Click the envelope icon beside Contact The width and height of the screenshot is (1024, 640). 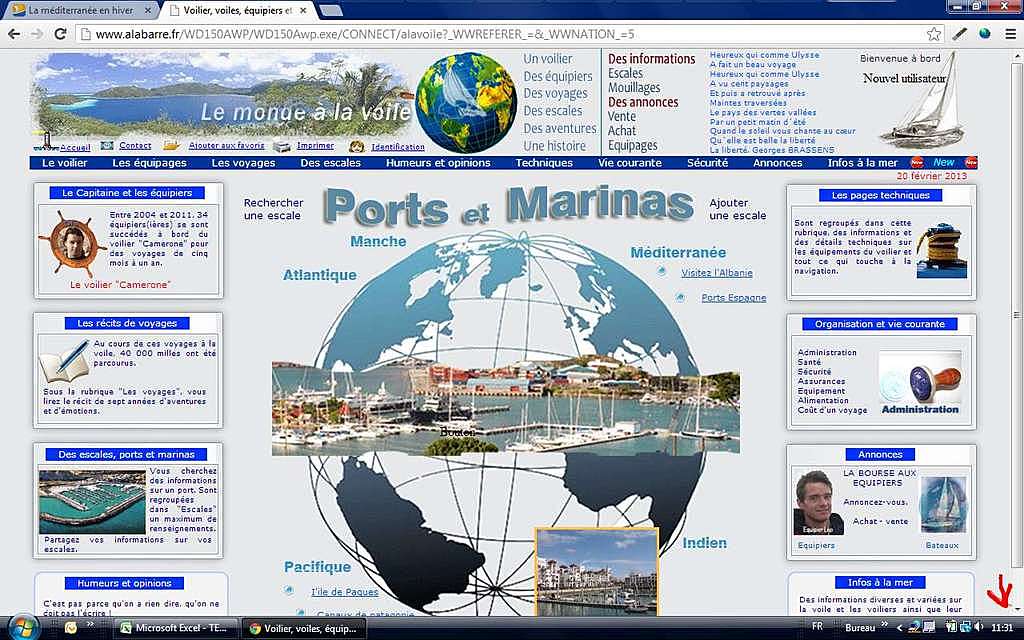(x=107, y=146)
